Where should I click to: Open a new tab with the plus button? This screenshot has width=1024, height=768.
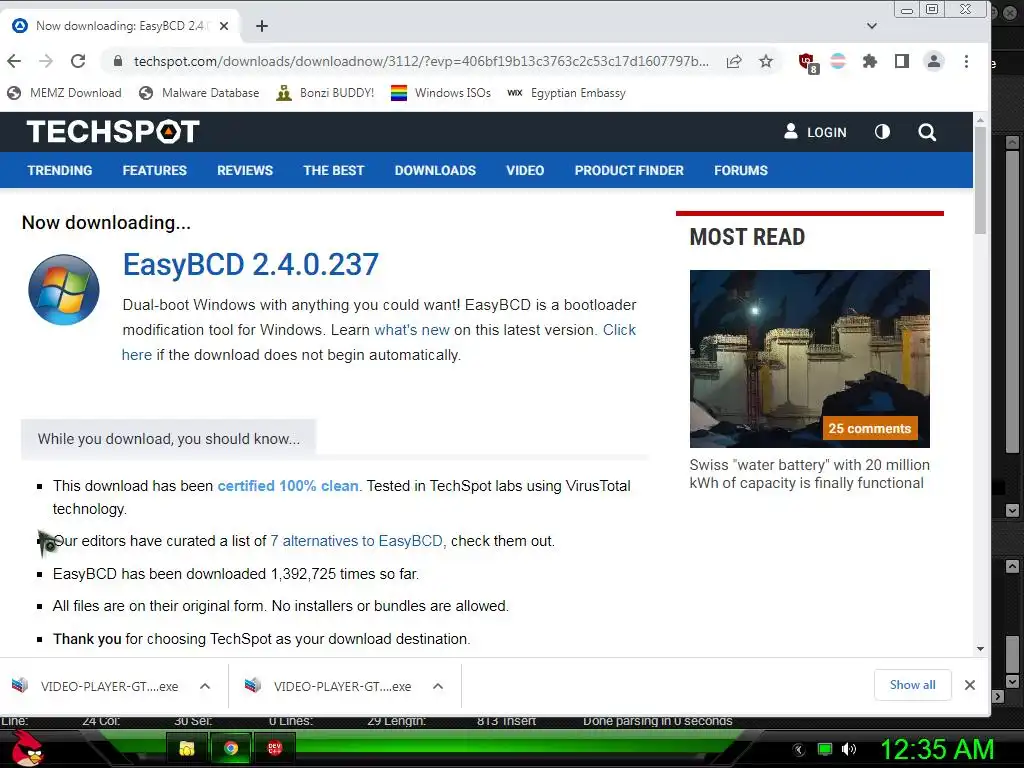tap(262, 26)
